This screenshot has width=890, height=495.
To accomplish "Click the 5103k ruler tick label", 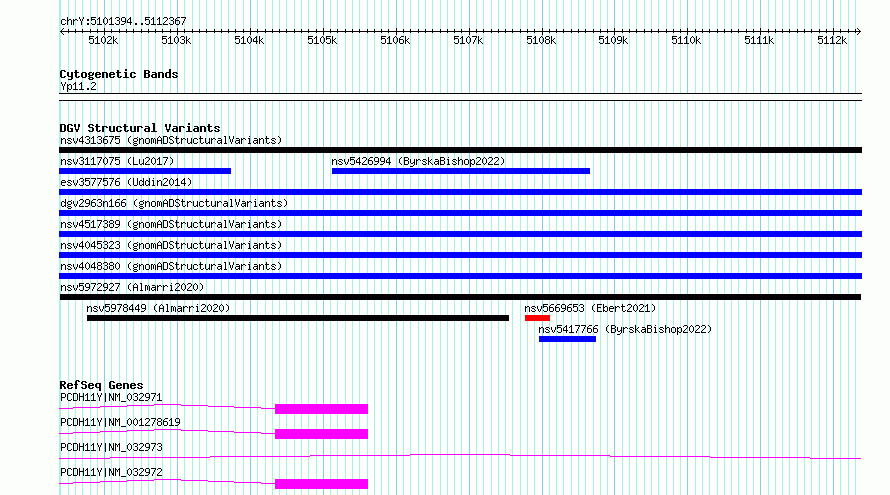I will (176, 40).
